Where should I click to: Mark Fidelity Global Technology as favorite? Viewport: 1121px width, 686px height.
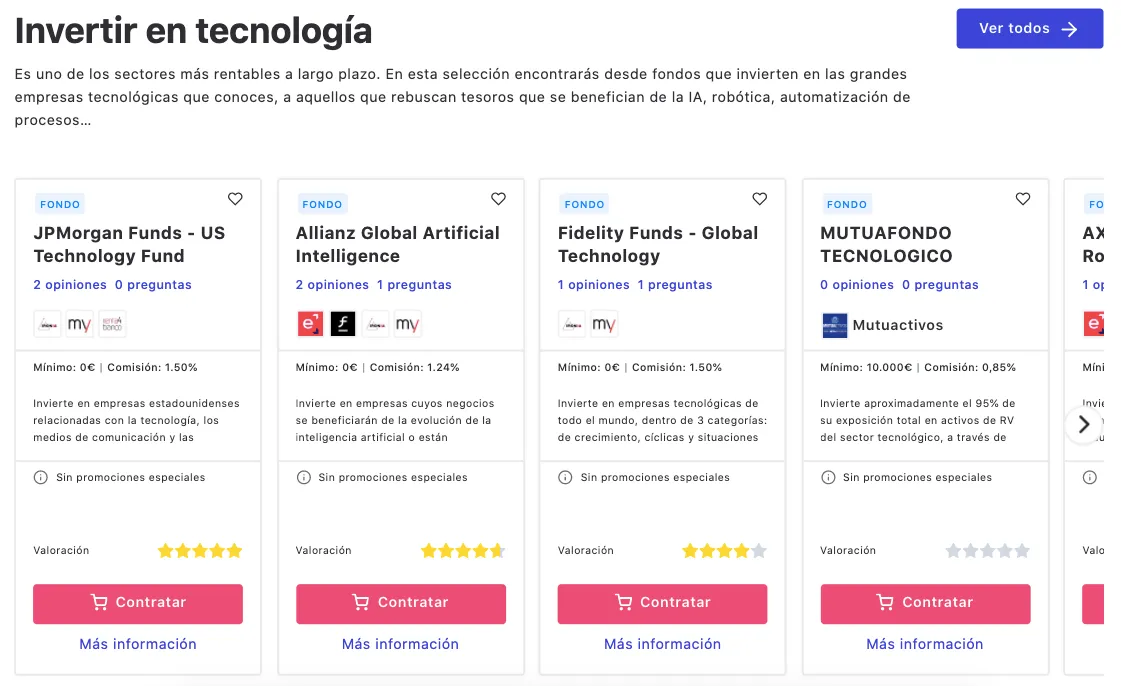coord(760,199)
